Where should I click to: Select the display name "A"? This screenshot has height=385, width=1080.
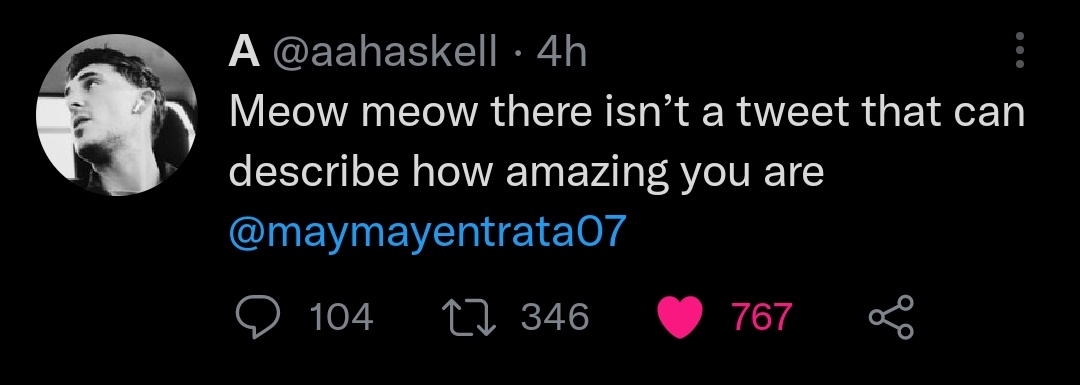[x=244, y=52]
